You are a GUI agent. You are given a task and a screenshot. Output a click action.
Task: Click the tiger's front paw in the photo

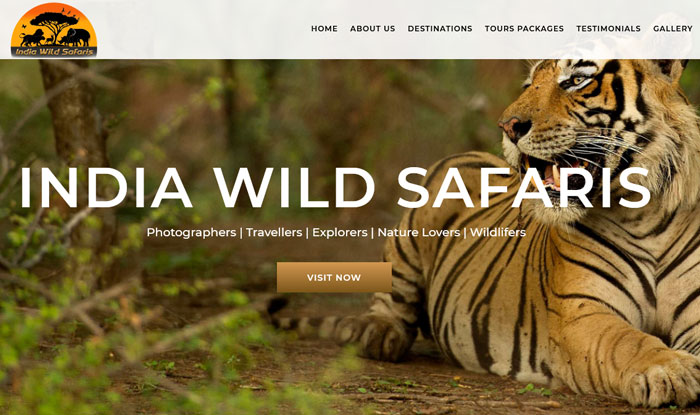click(663, 379)
